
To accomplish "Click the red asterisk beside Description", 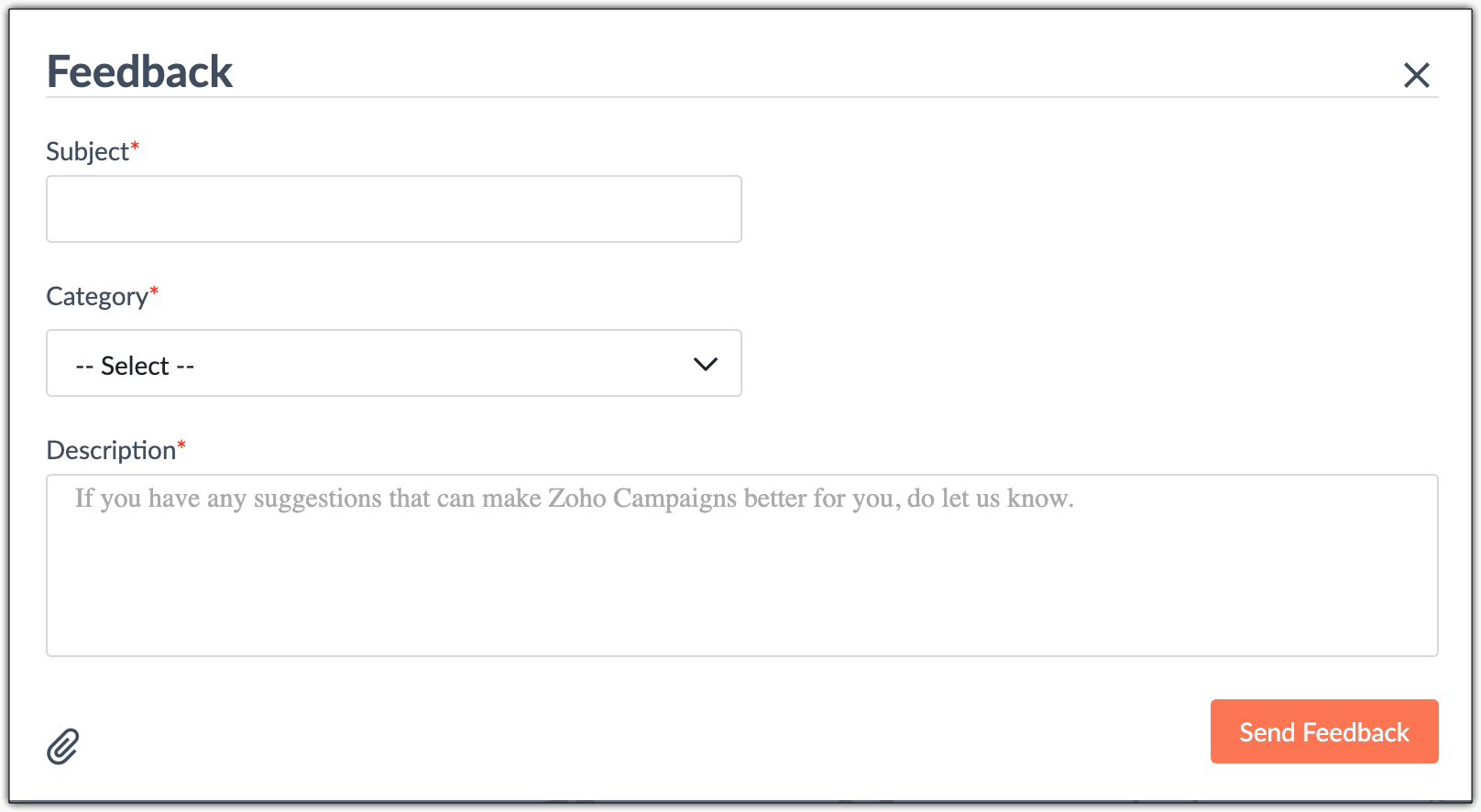I will click(x=181, y=445).
